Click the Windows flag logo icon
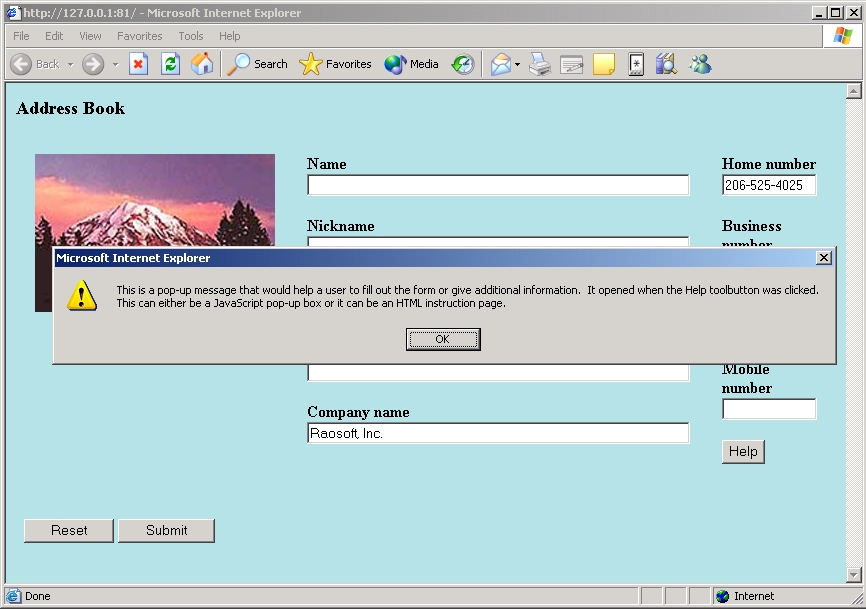This screenshot has height=609, width=866. pos(843,36)
